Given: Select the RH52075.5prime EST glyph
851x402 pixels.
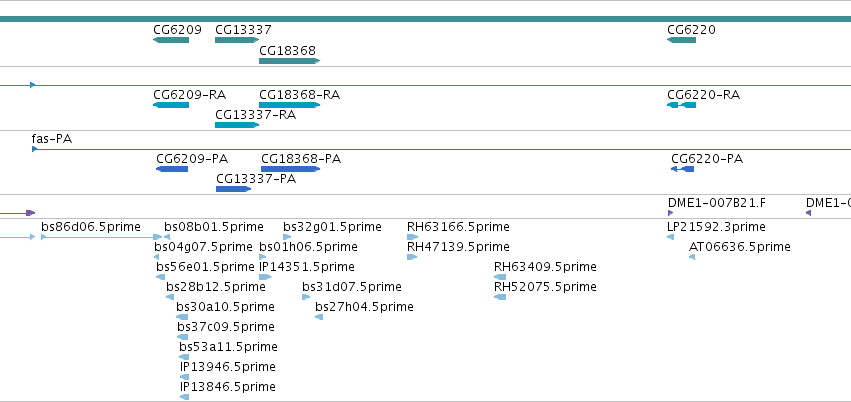Looking at the screenshot, I should pyautogui.click(x=500, y=297).
